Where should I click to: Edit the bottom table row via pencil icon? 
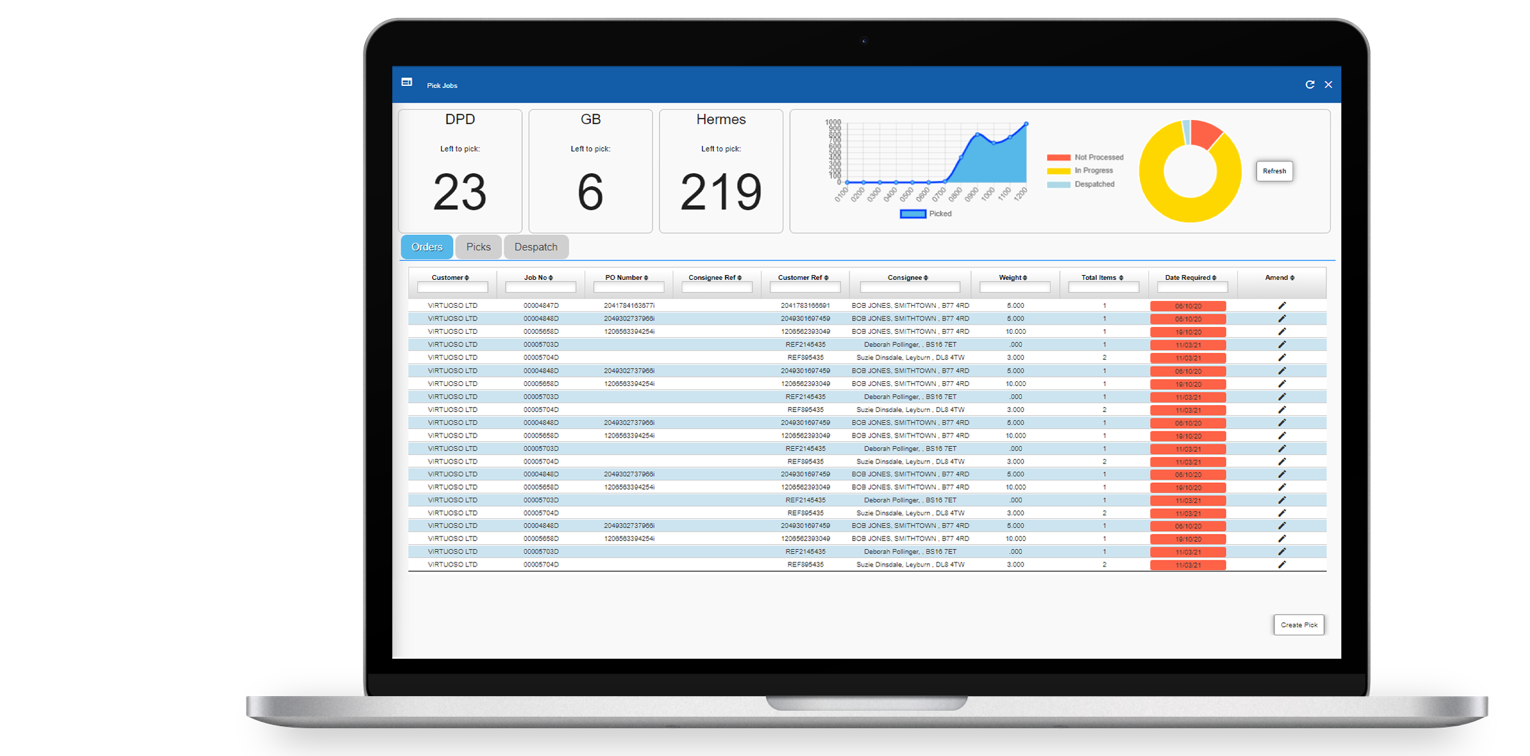pyautogui.click(x=1283, y=563)
